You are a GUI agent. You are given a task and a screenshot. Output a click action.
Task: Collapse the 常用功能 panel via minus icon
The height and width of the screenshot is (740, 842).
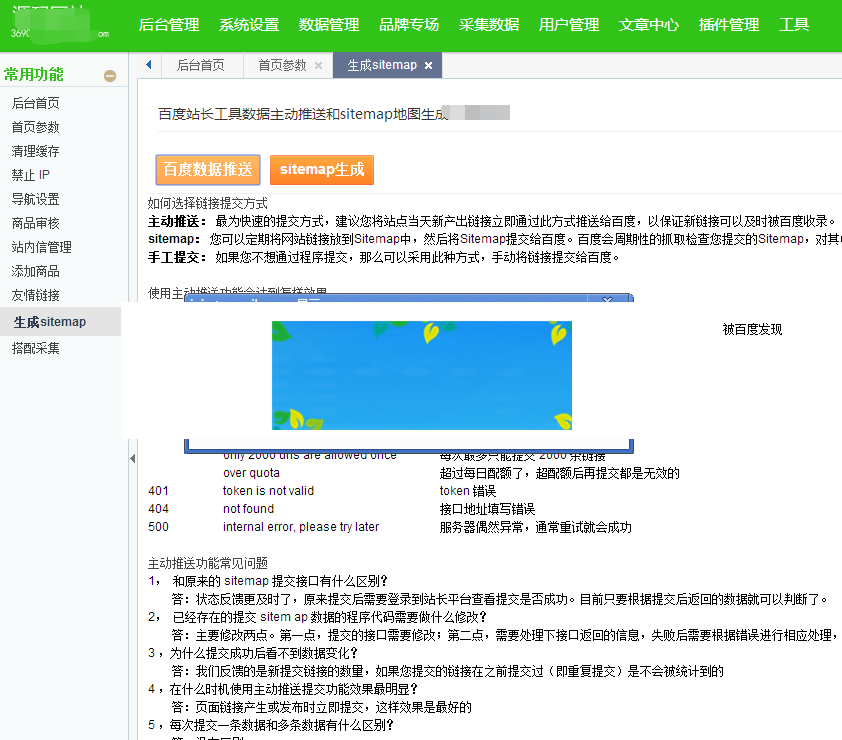[110, 74]
